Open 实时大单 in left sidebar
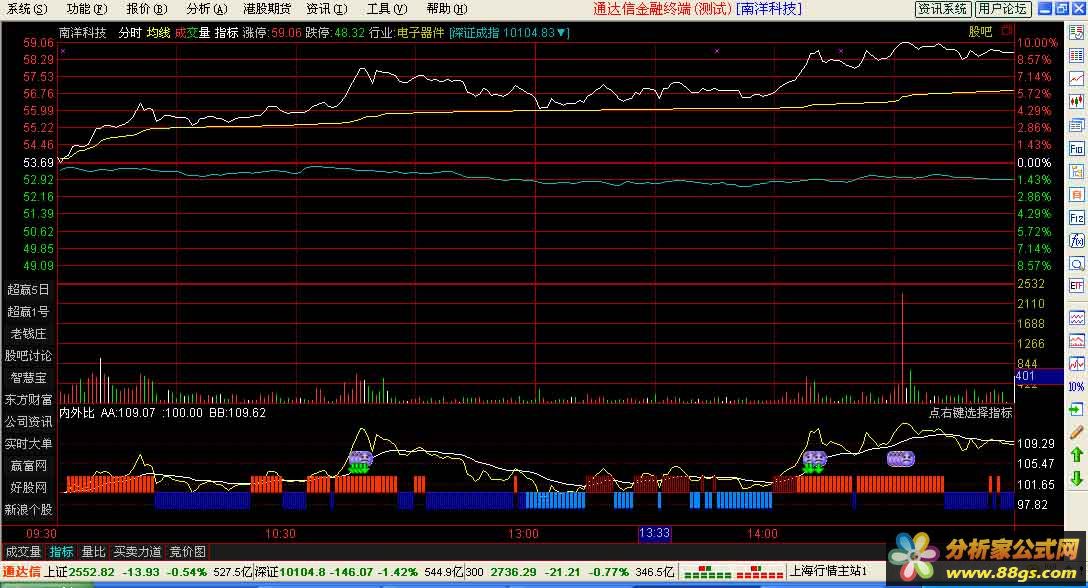The width and height of the screenshot is (1088, 588). pyautogui.click(x=28, y=444)
